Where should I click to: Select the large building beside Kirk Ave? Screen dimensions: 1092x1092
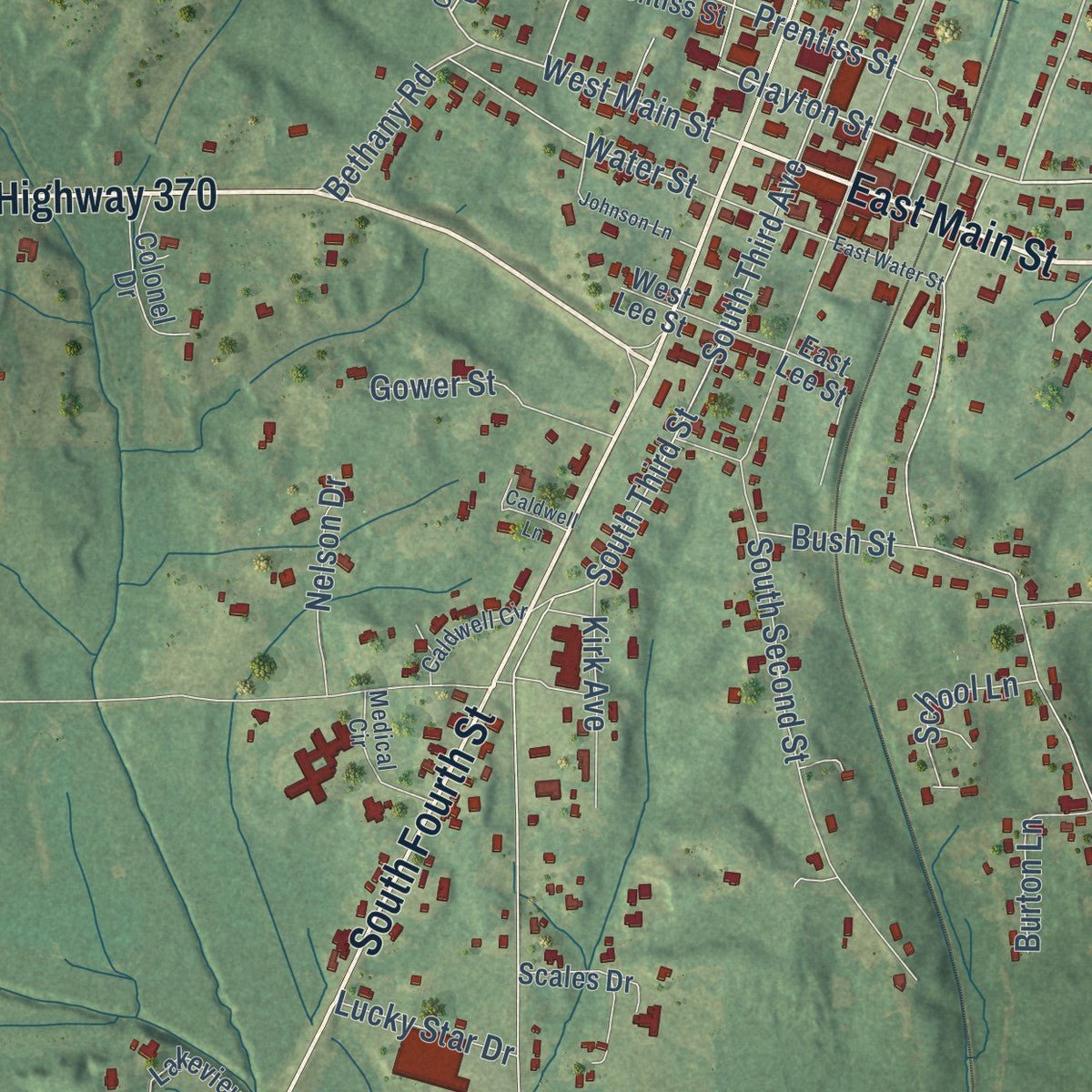[566, 655]
